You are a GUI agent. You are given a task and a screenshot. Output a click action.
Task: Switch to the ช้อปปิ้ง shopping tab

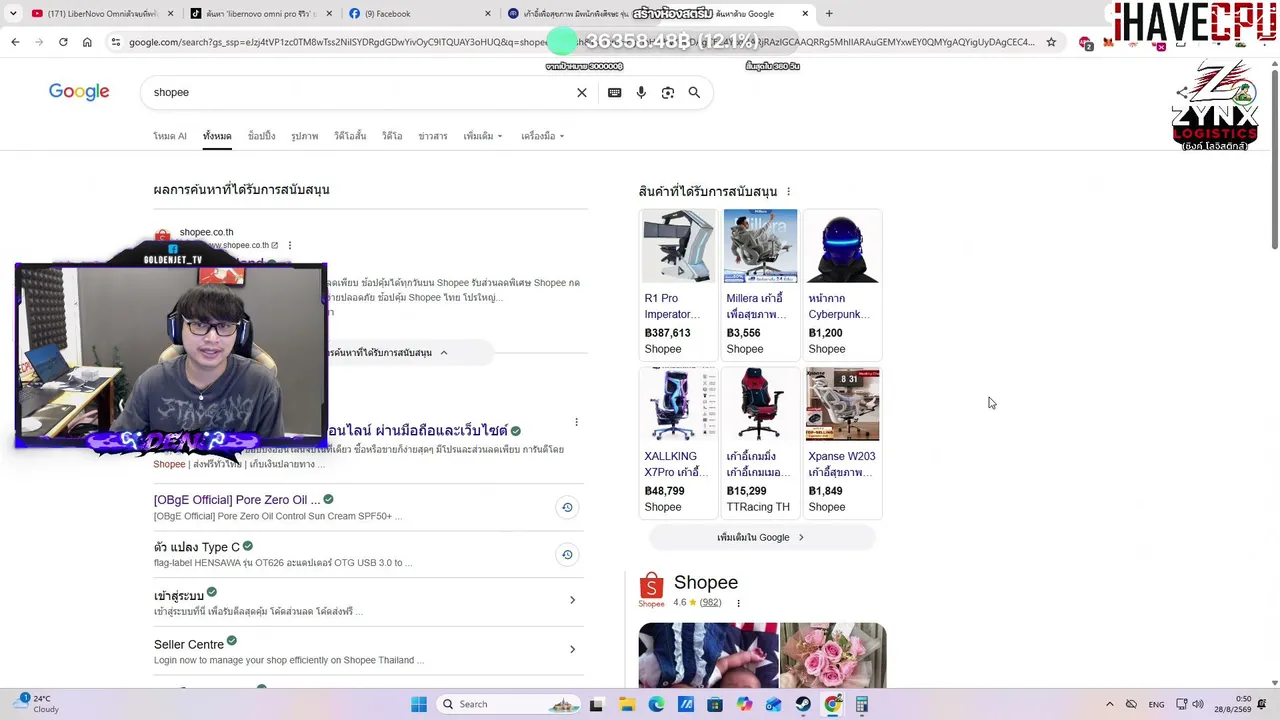tap(262, 136)
